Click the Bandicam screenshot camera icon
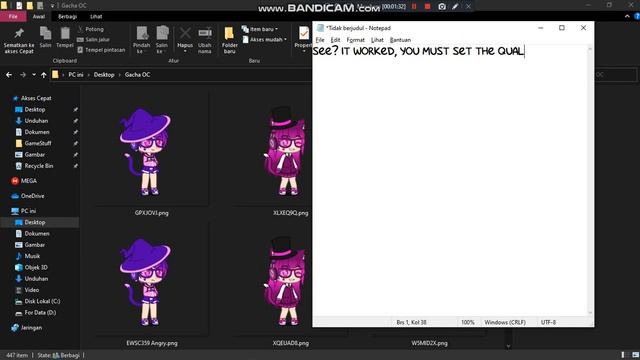This screenshot has width=640, height=360. click(442, 7)
